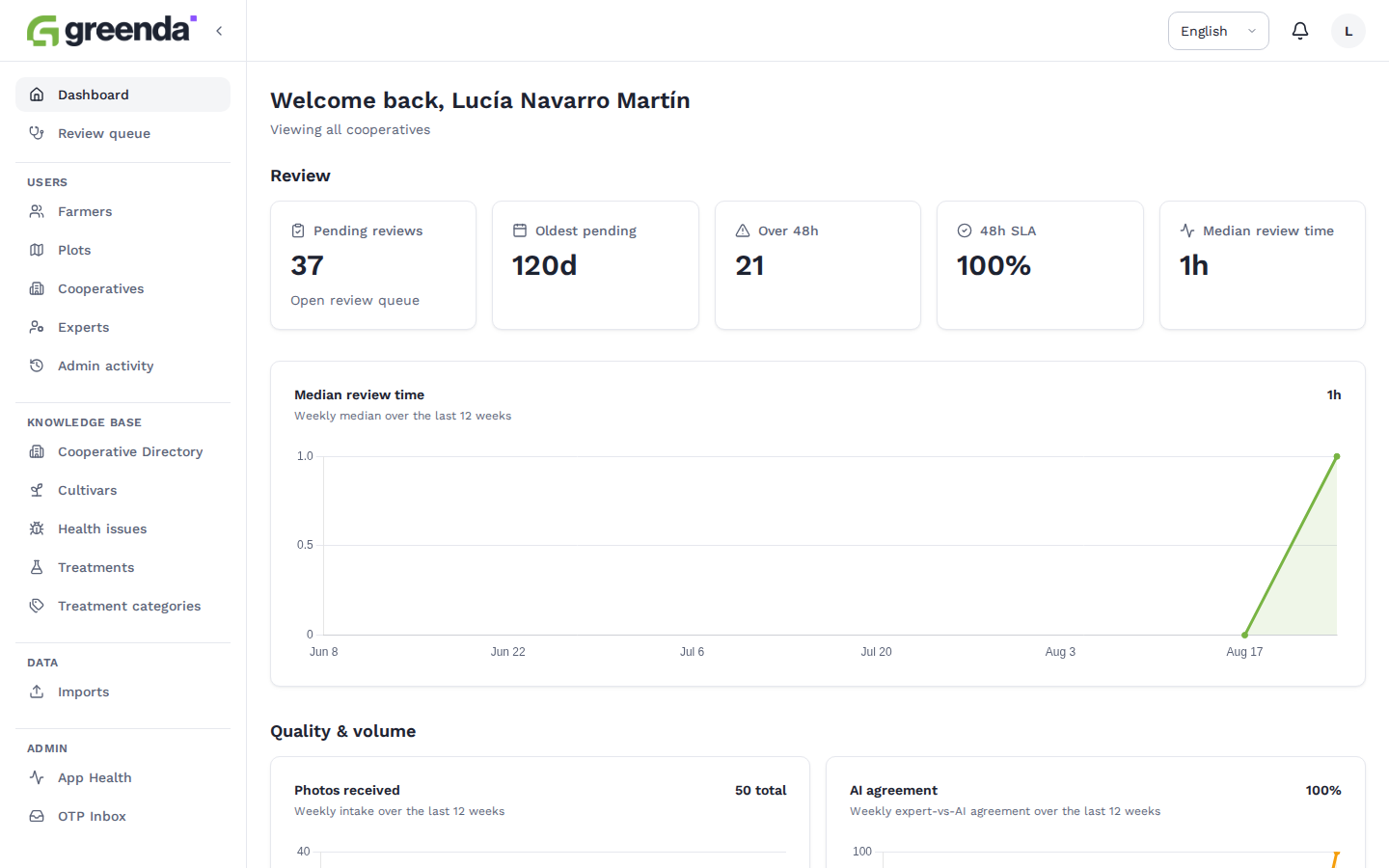
Task: Click the Health issues bug icon
Action: coord(37,529)
